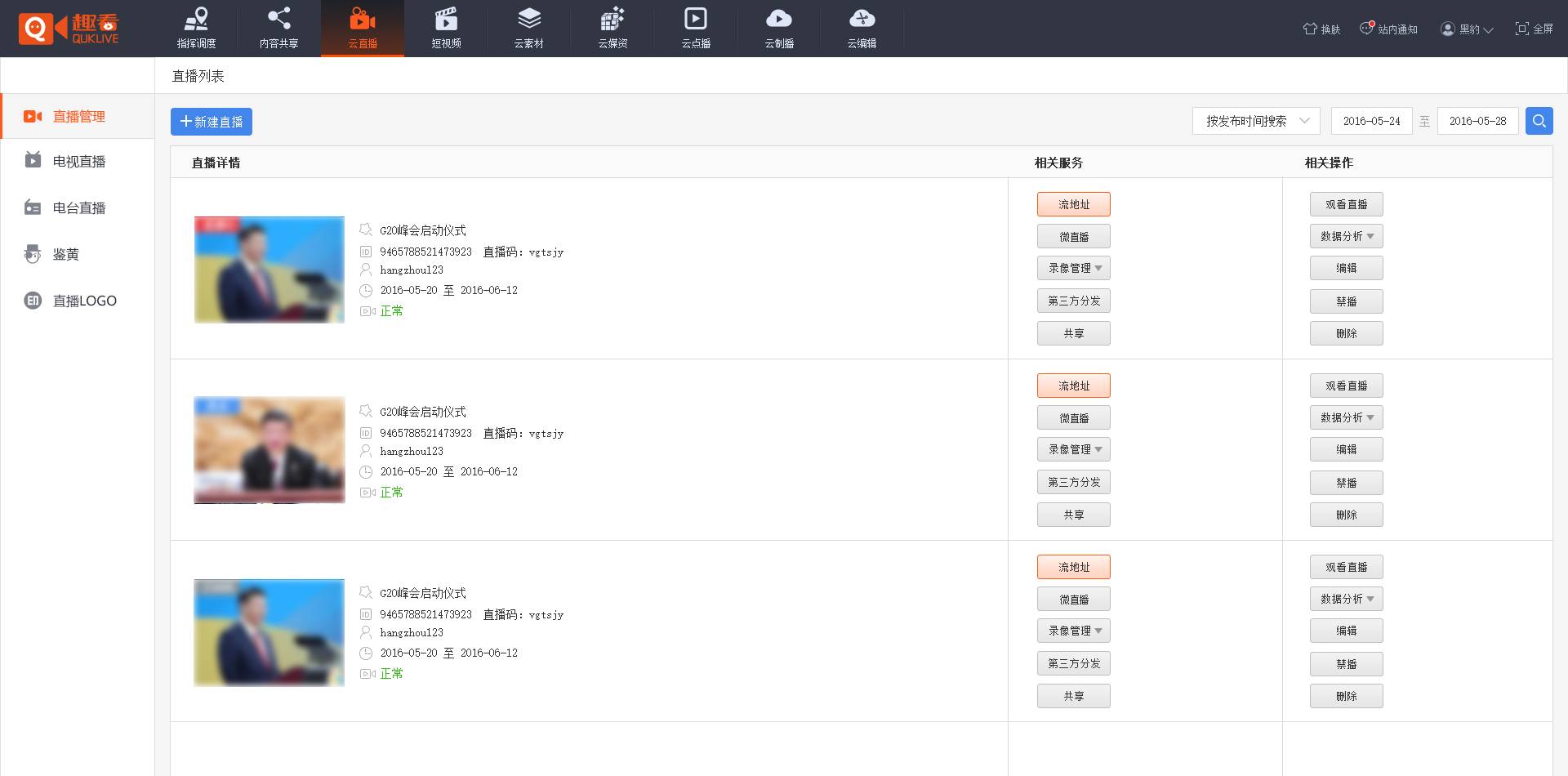
Task: Select the 云直播 module
Action: [x=363, y=29]
